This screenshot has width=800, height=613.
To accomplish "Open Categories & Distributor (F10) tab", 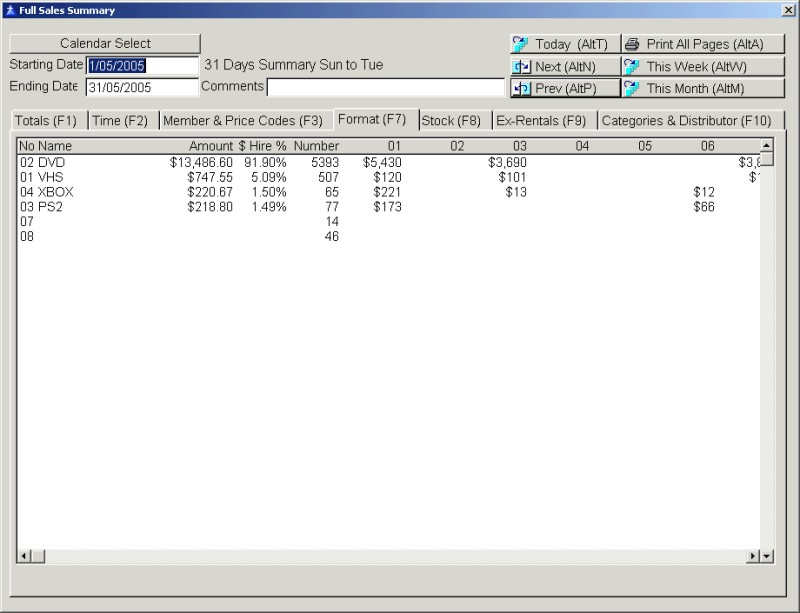I will tap(686, 121).
